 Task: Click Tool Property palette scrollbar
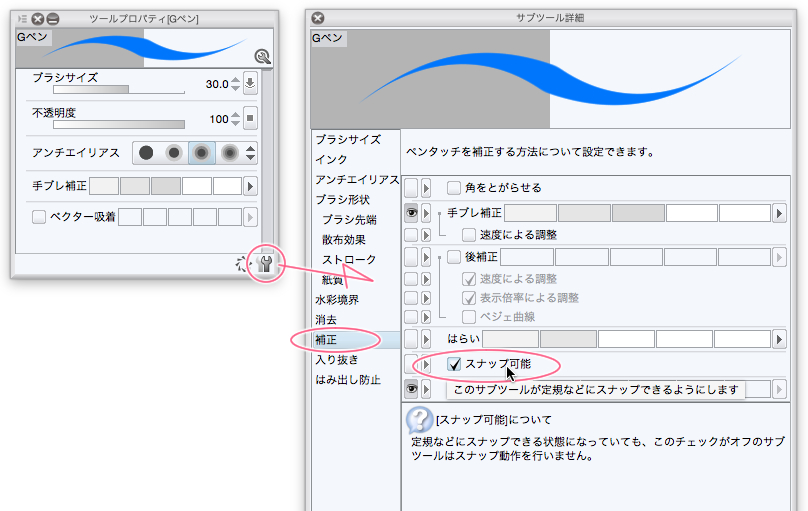pos(266,161)
